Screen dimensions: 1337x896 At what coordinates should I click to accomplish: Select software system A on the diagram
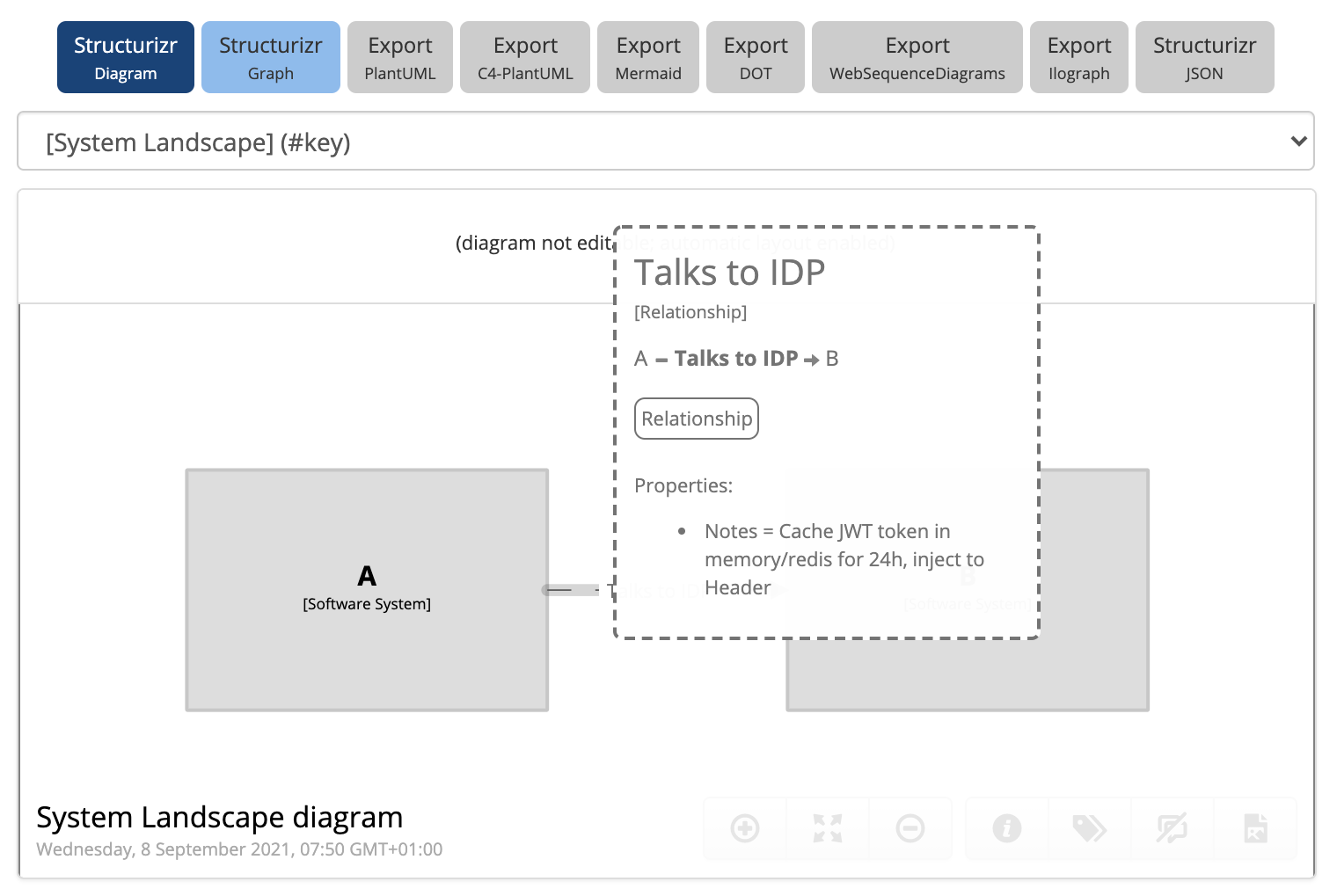[x=367, y=589]
